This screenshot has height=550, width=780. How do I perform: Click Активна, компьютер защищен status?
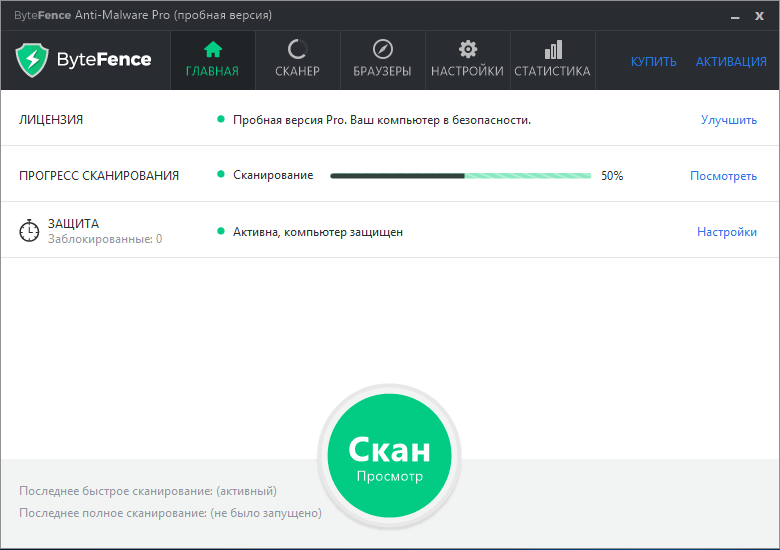click(318, 232)
